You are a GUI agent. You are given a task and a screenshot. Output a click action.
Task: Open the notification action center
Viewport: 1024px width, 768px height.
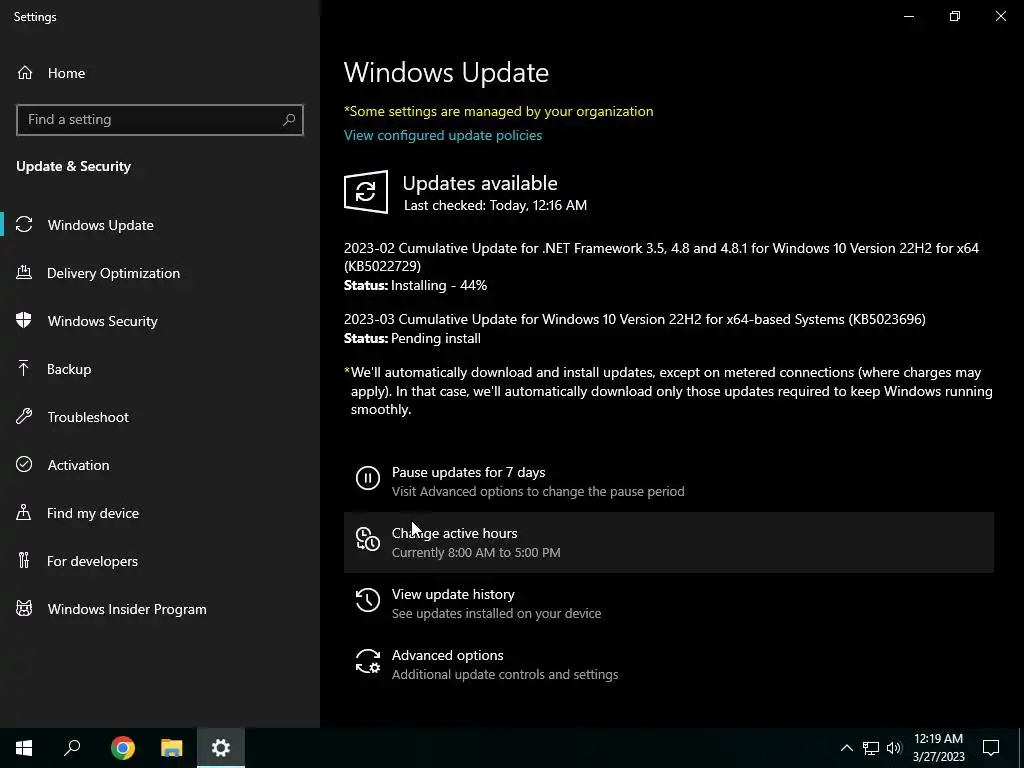tap(991, 748)
